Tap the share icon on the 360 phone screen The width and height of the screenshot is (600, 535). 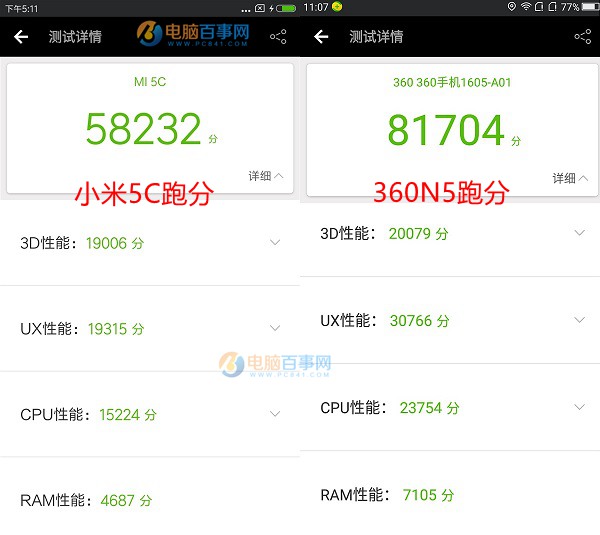pyautogui.click(x=582, y=37)
